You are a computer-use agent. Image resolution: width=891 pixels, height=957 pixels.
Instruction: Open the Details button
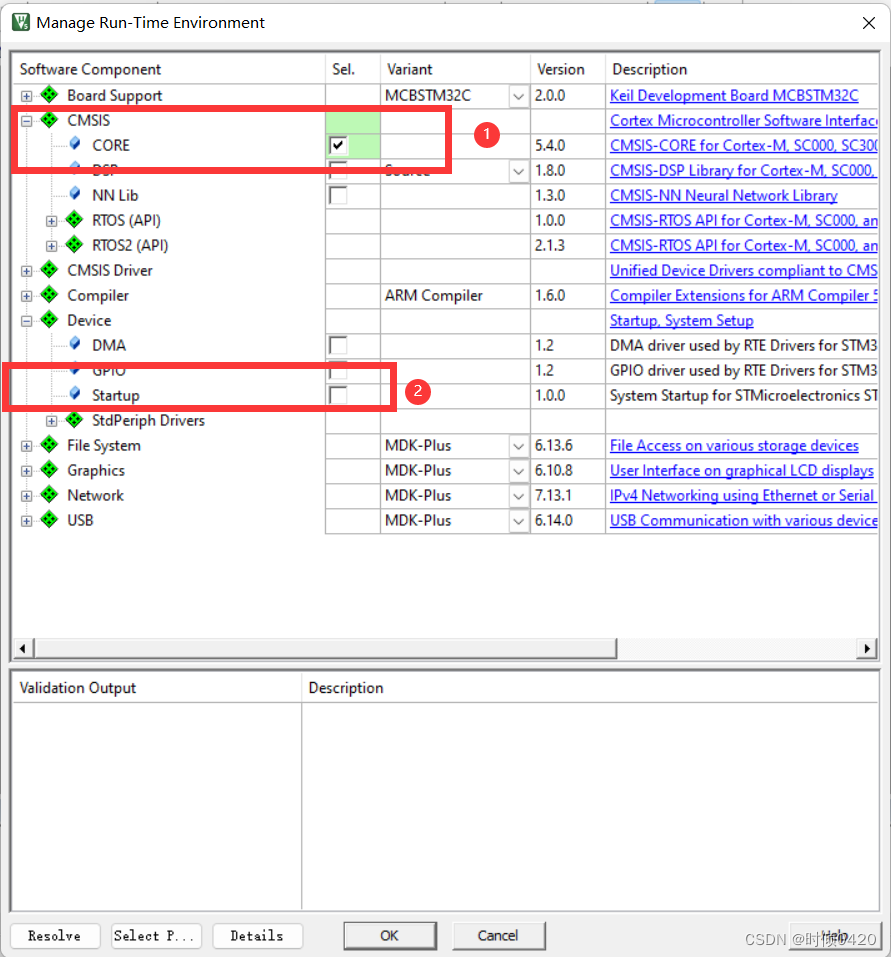[x=257, y=936]
